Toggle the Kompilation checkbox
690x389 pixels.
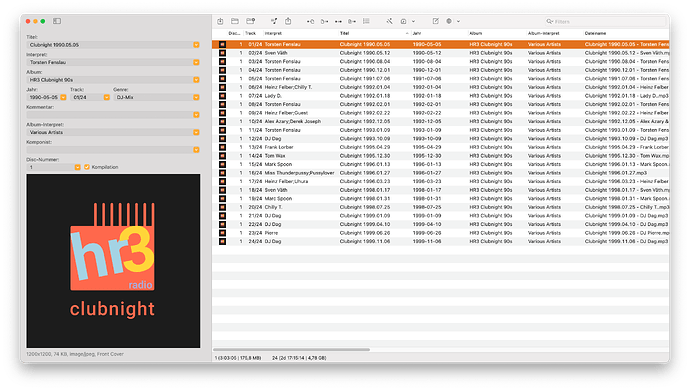[87, 167]
